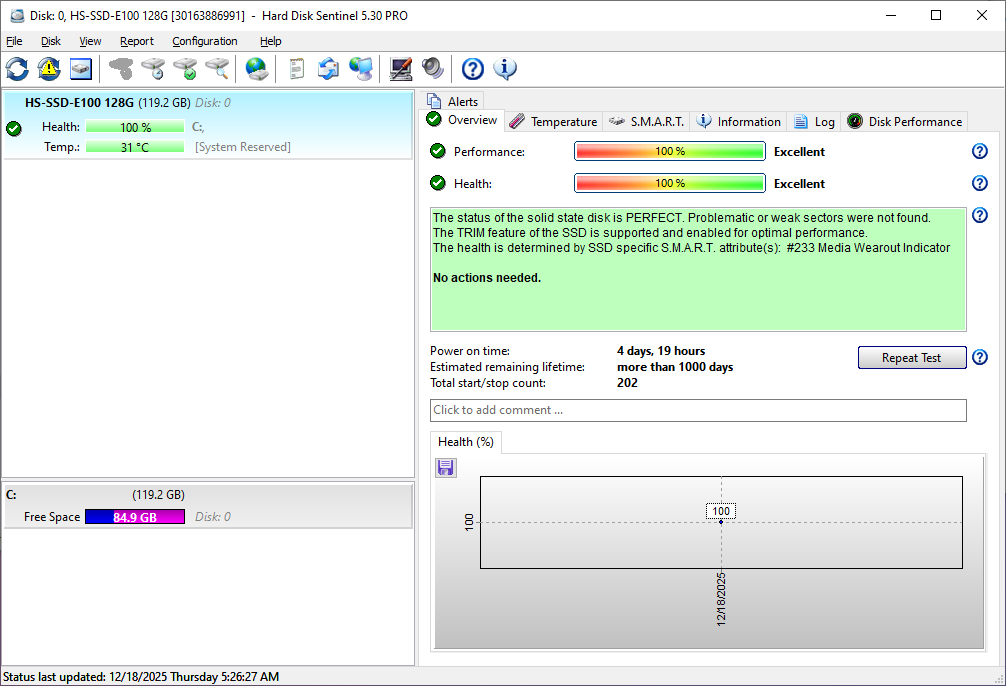This screenshot has height=686, width=1006.
Task: Open the Configuration menu
Action: [x=205, y=41]
